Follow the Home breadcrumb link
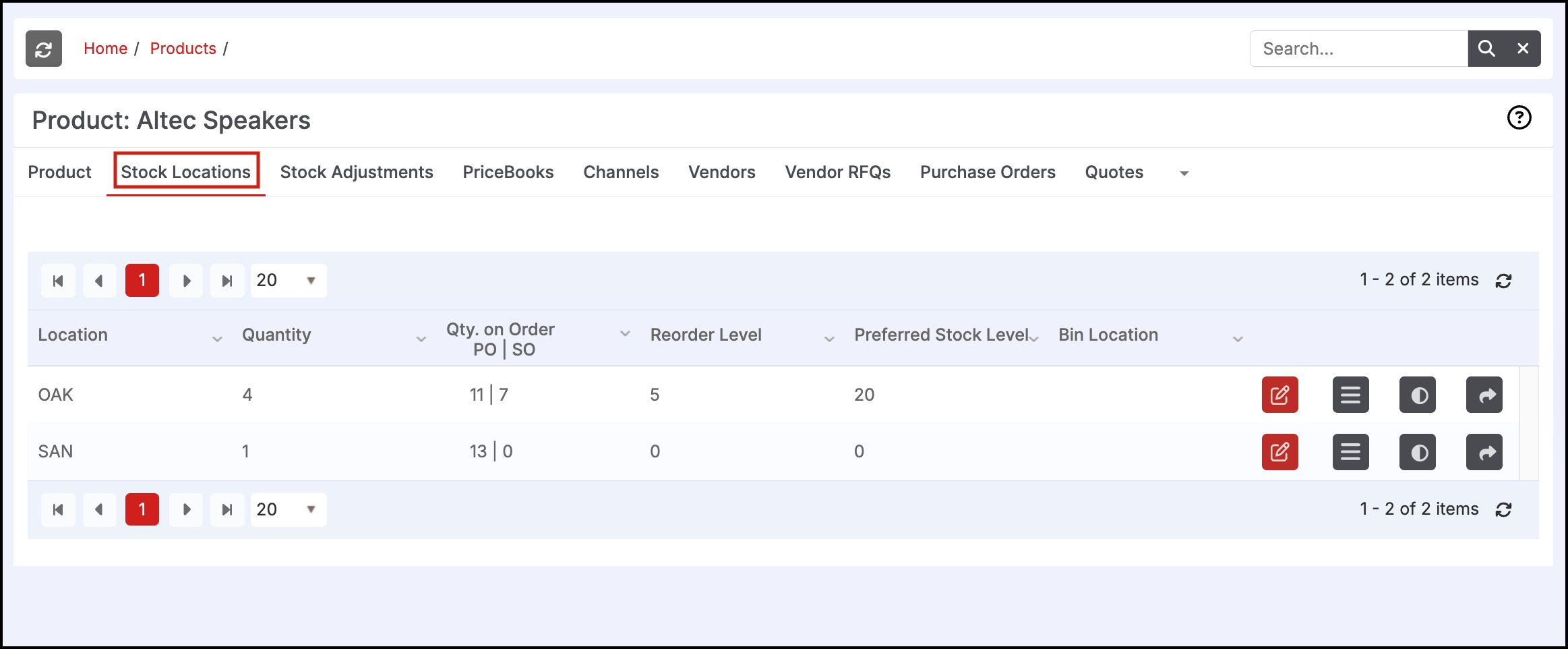This screenshot has height=649, width=1568. [105, 49]
